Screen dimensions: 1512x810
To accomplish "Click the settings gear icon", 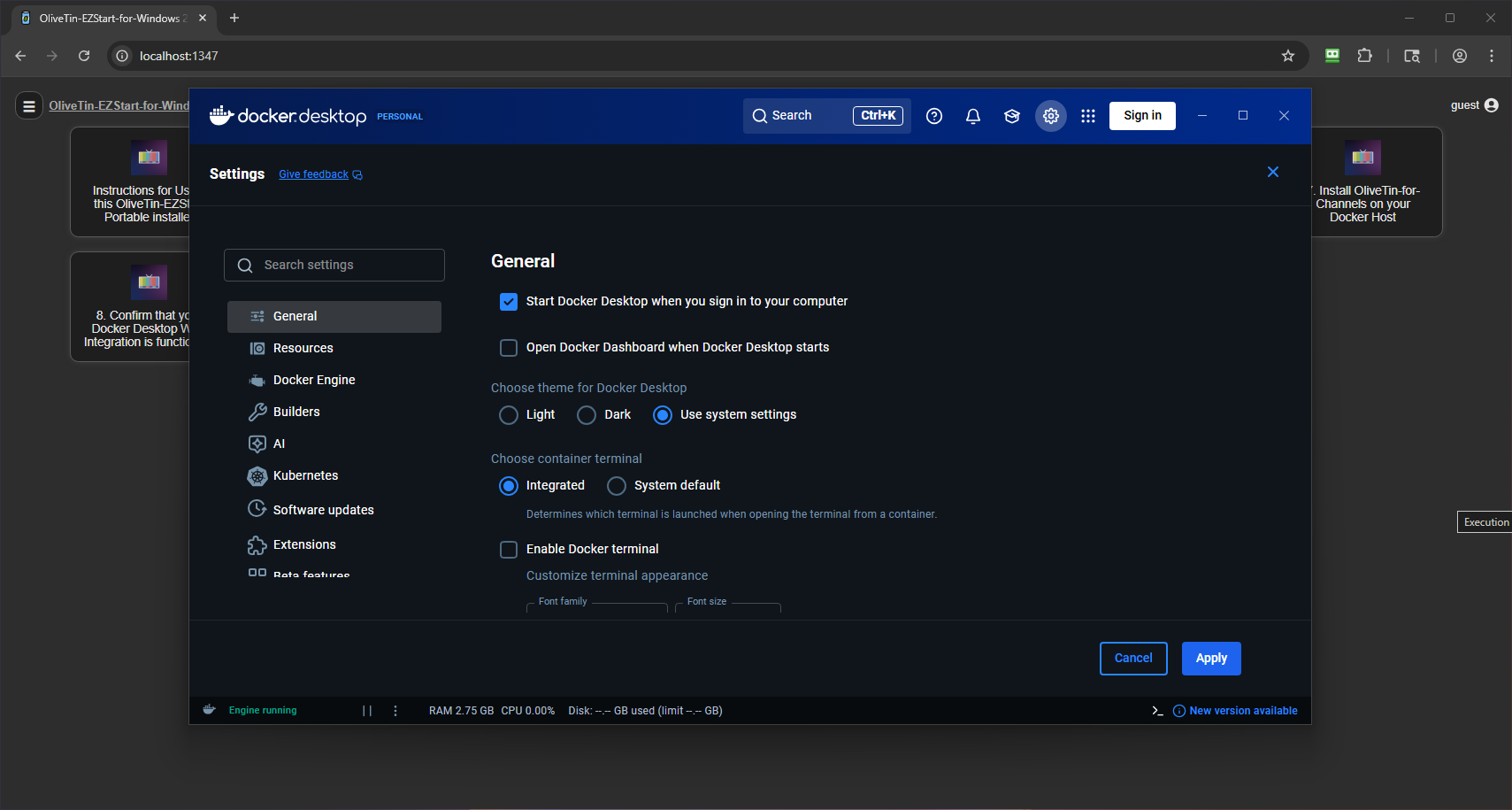I will pos(1050,116).
